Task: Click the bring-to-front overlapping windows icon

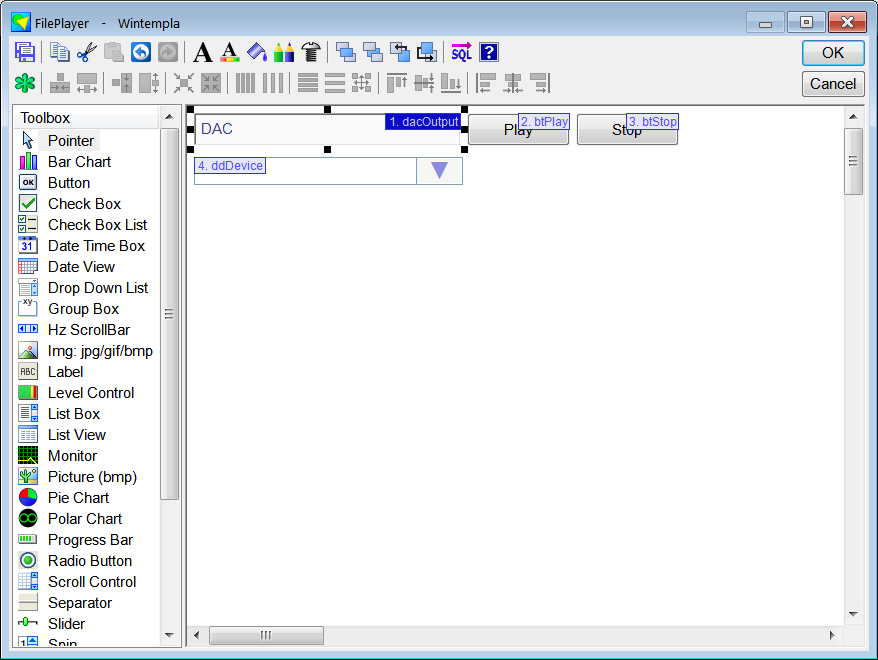Action: [x=345, y=53]
